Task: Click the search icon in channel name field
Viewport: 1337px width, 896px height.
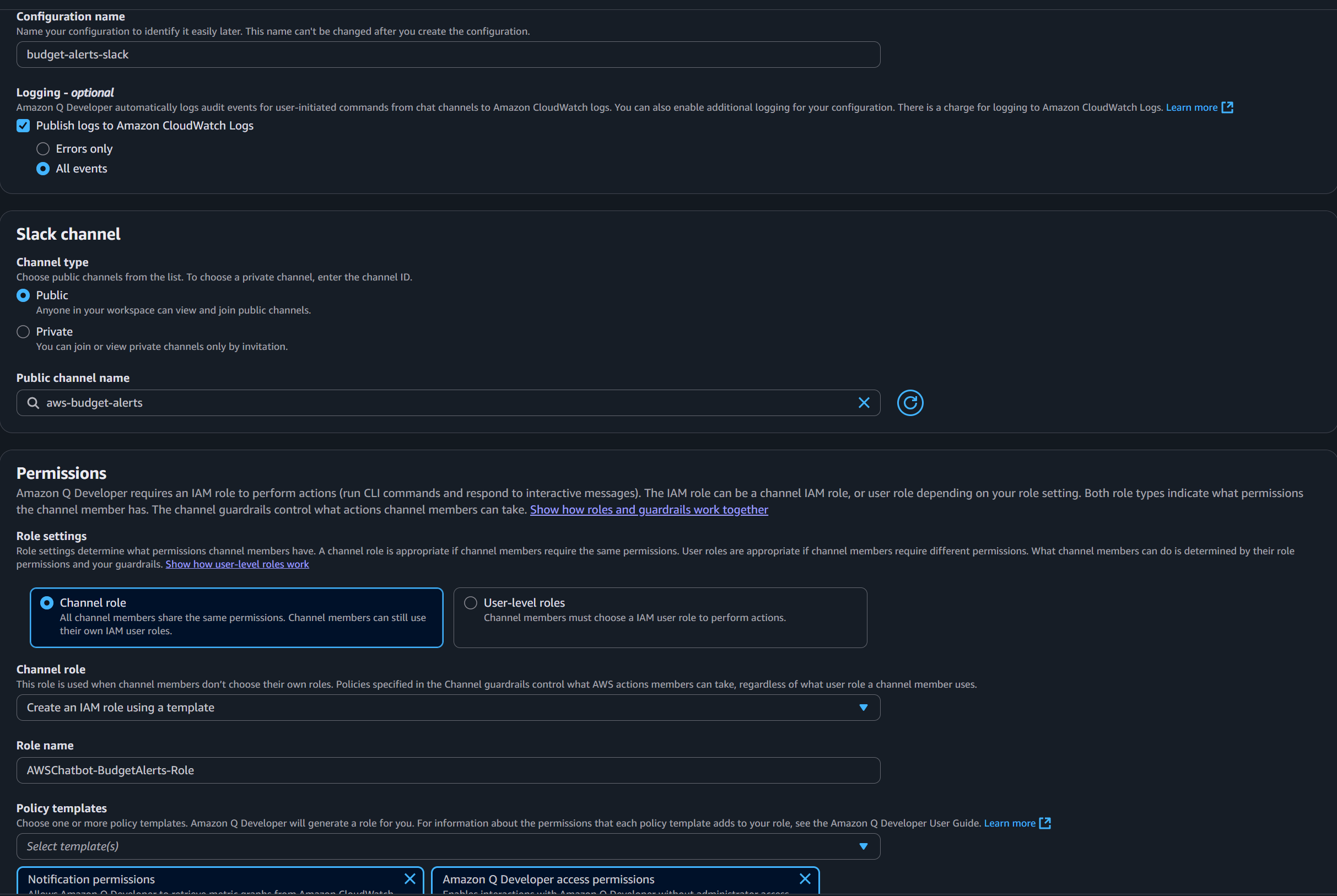Action: (33, 403)
